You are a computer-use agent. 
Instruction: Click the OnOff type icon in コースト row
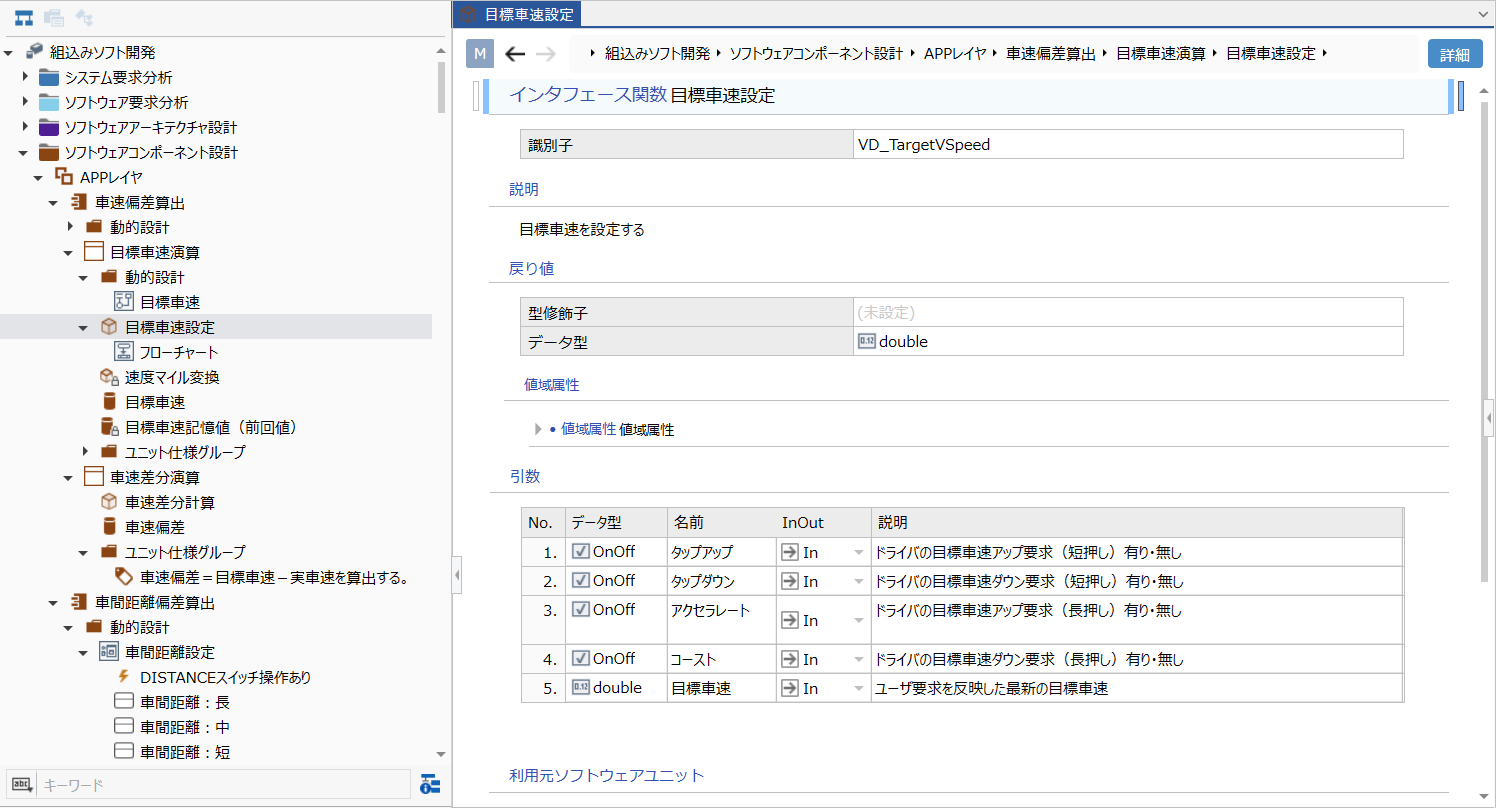tap(580, 659)
